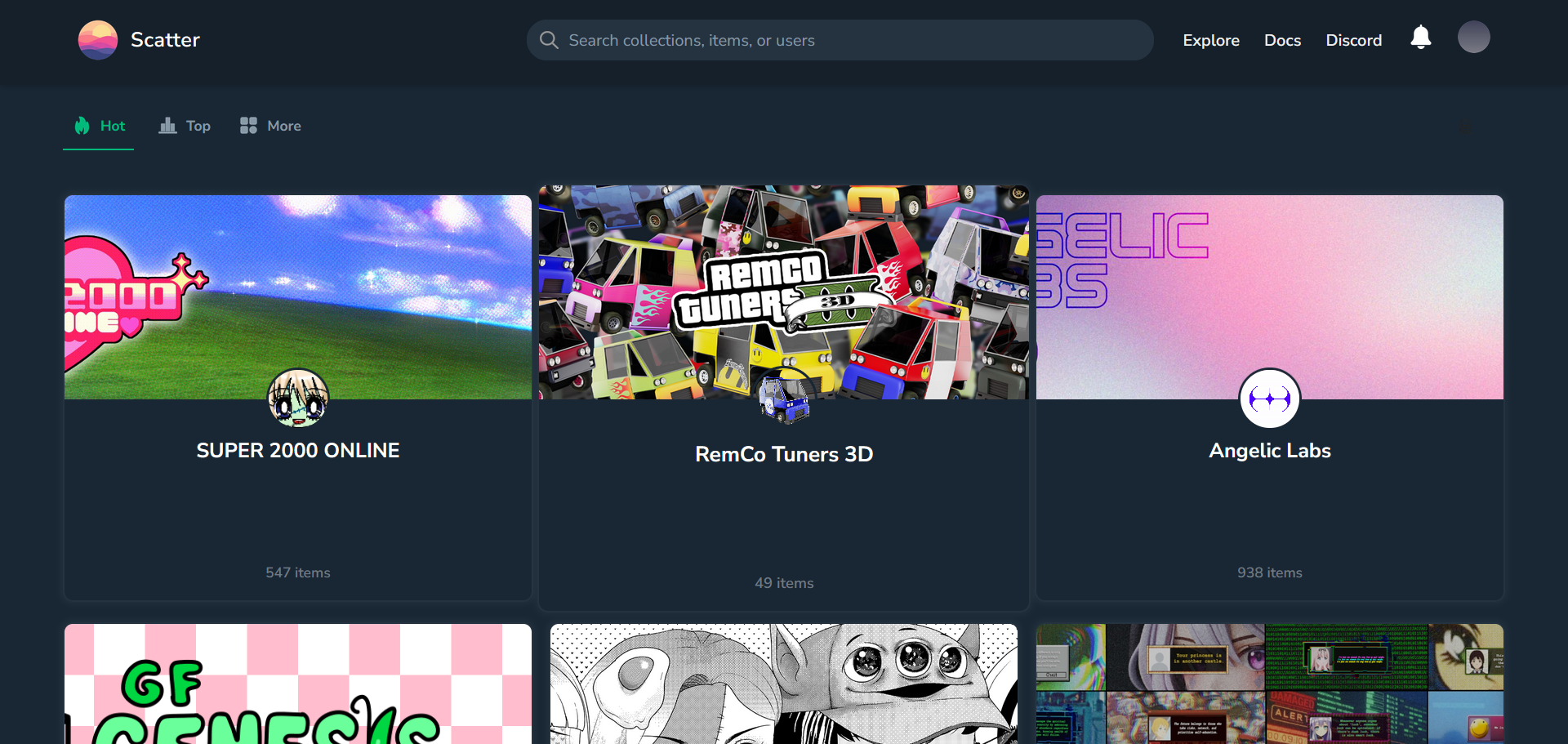Click the Angelic Labs round logo avatar
The height and width of the screenshot is (744, 1568).
[x=1270, y=399]
